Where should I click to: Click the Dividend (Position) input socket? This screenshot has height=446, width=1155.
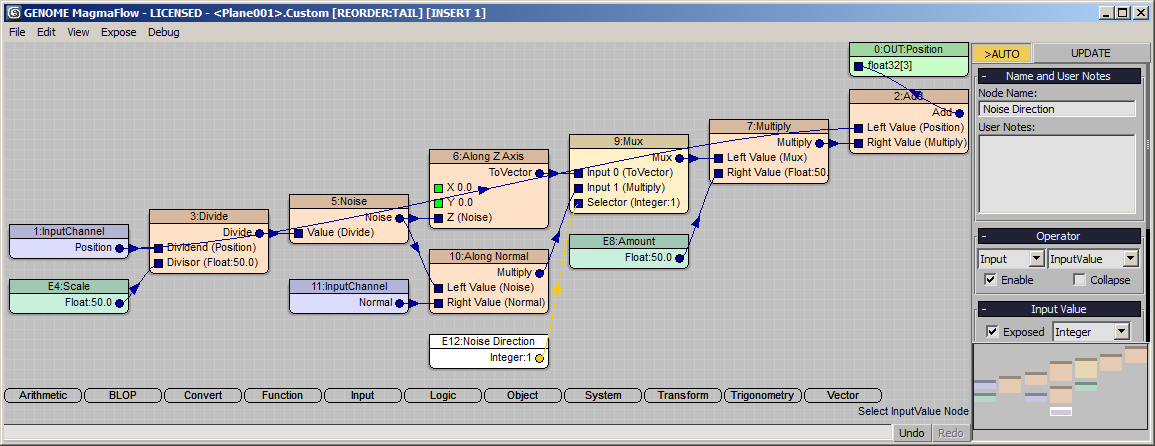(x=158, y=248)
